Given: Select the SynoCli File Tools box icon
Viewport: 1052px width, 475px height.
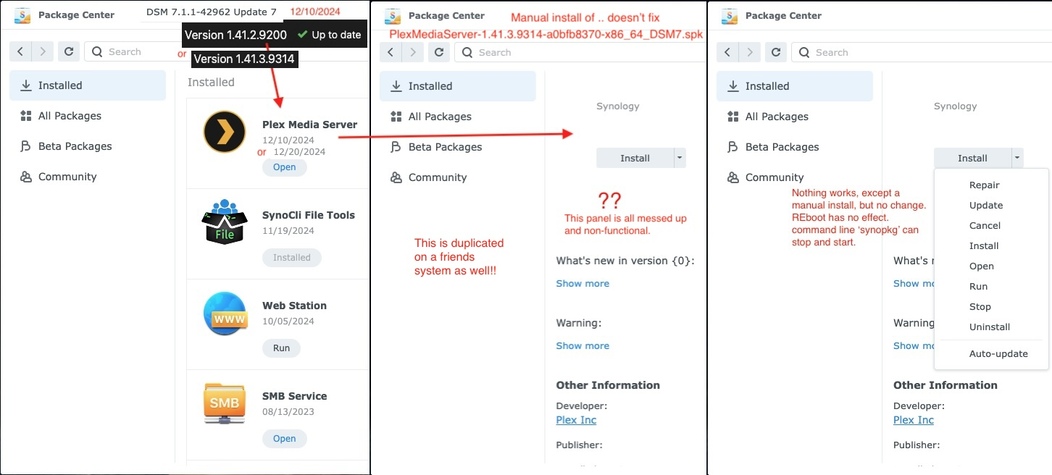Looking at the screenshot, I should click(x=224, y=223).
